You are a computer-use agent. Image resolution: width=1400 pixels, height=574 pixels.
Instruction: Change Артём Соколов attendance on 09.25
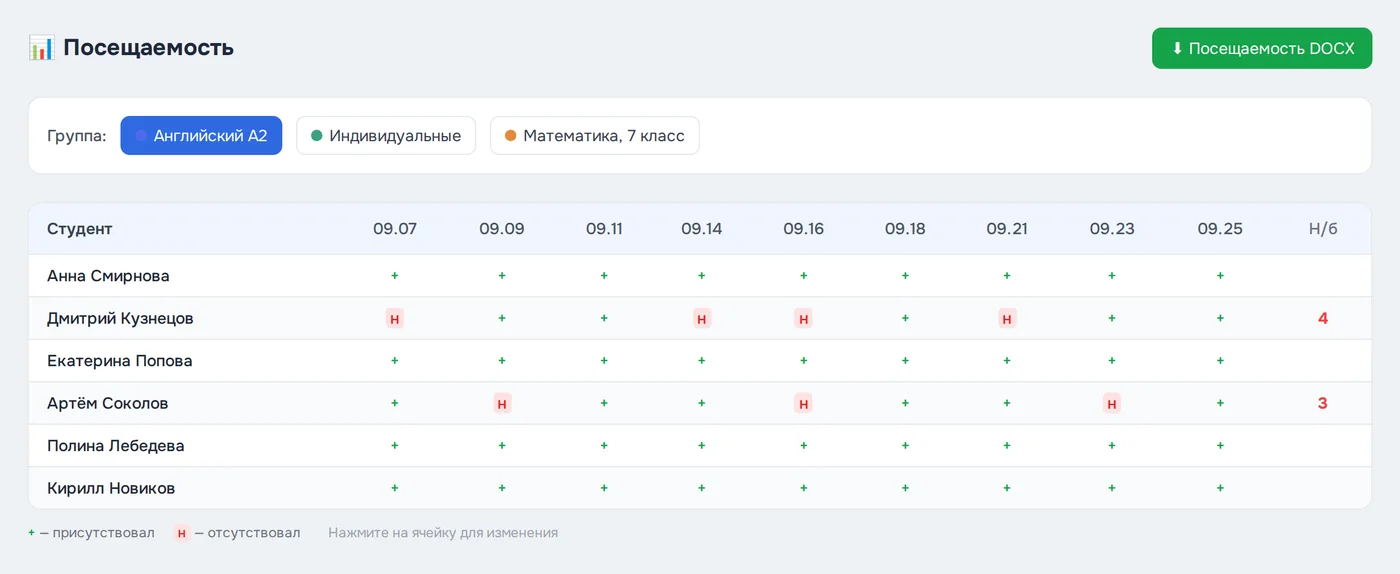click(x=1220, y=404)
